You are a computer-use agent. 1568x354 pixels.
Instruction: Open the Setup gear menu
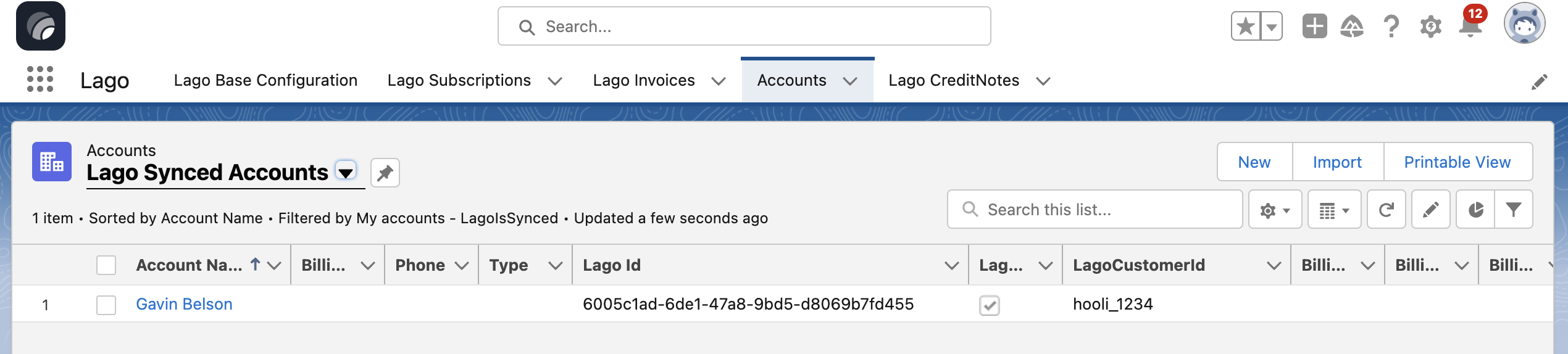tap(1430, 27)
